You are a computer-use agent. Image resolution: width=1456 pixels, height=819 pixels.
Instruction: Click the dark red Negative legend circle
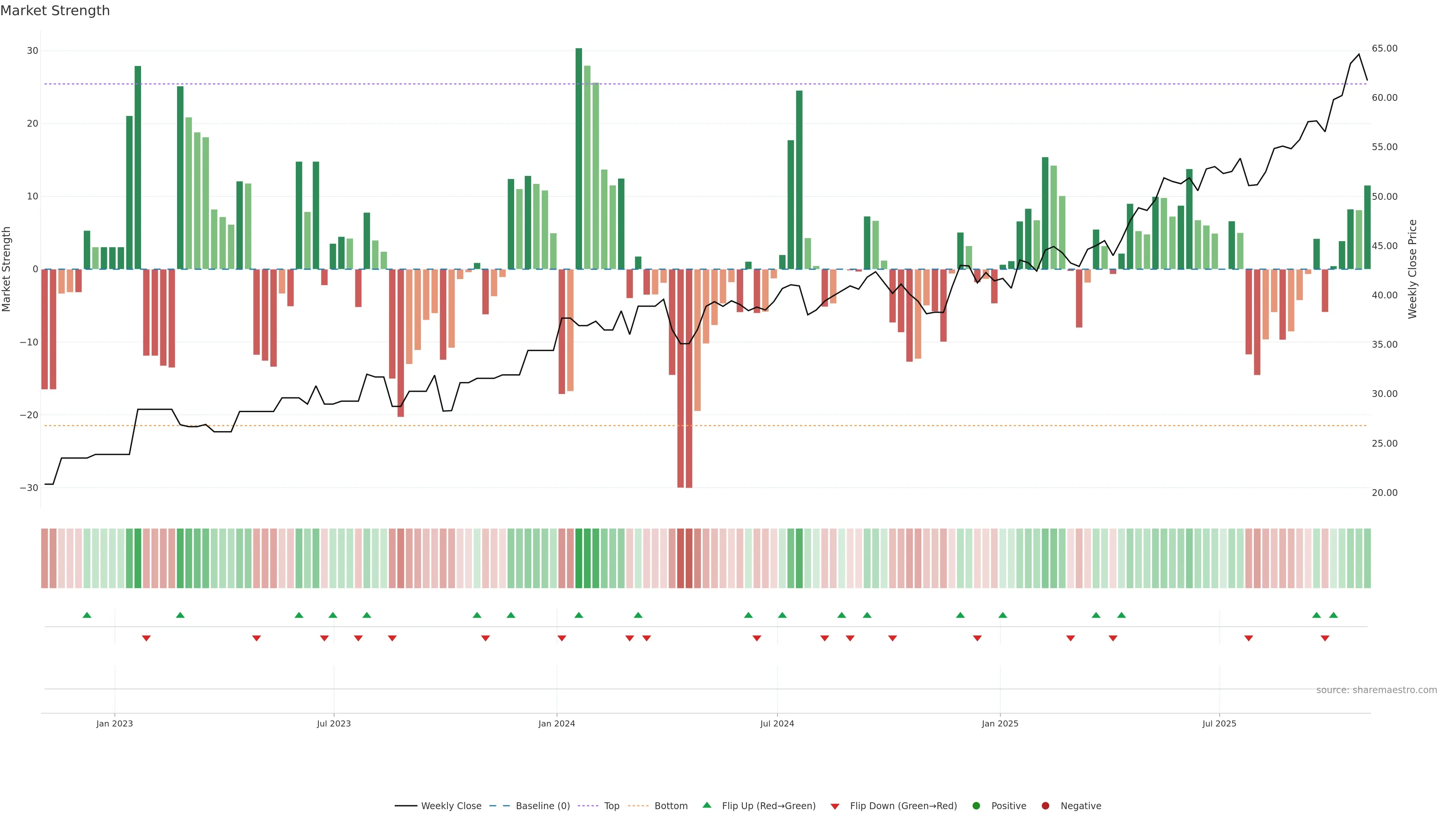1045,806
